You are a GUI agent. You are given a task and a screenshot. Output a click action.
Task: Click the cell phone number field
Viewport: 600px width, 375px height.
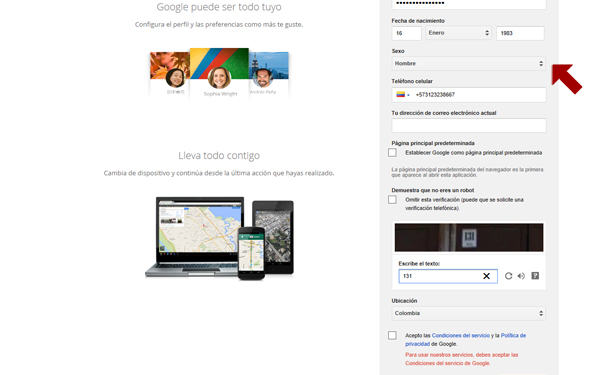click(x=469, y=95)
